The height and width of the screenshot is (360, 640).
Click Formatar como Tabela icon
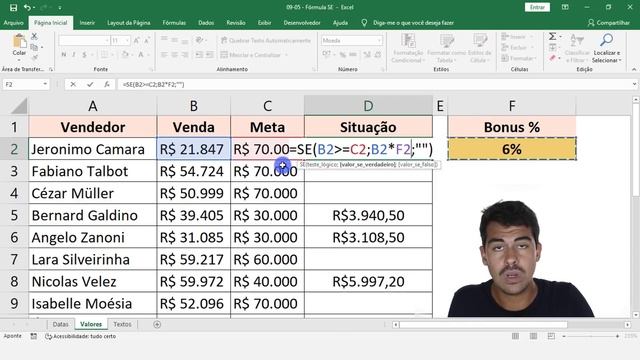pos(447,40)
